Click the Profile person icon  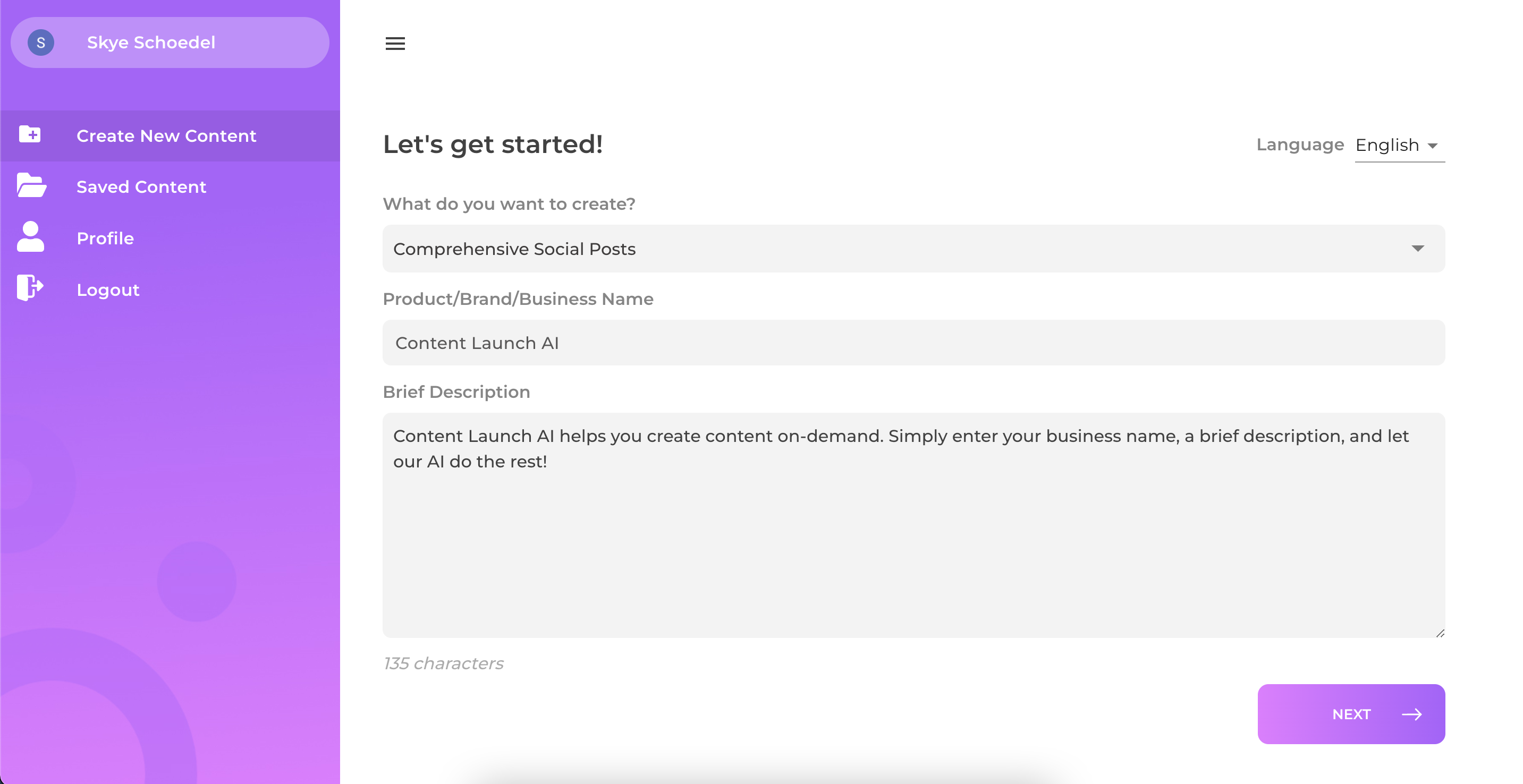[30, 237]
